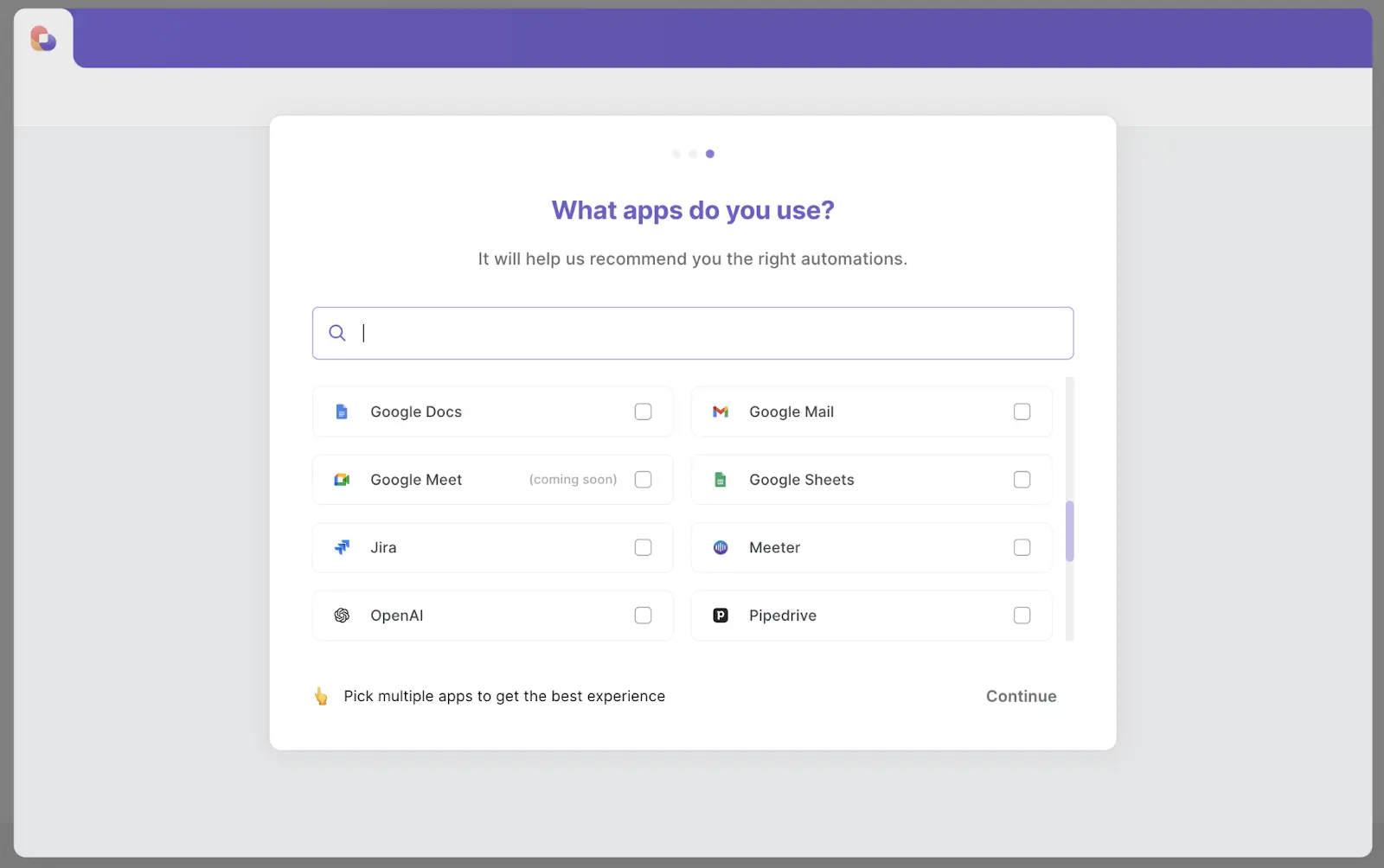This screenshot has height=868, width=1384.
Task: Click the active third step dot
Action: (710, 154)
